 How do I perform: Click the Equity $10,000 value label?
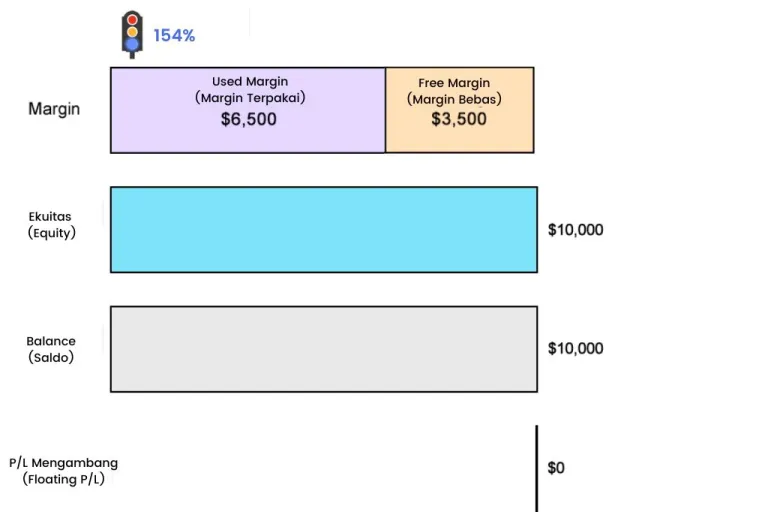pos(576,230)
